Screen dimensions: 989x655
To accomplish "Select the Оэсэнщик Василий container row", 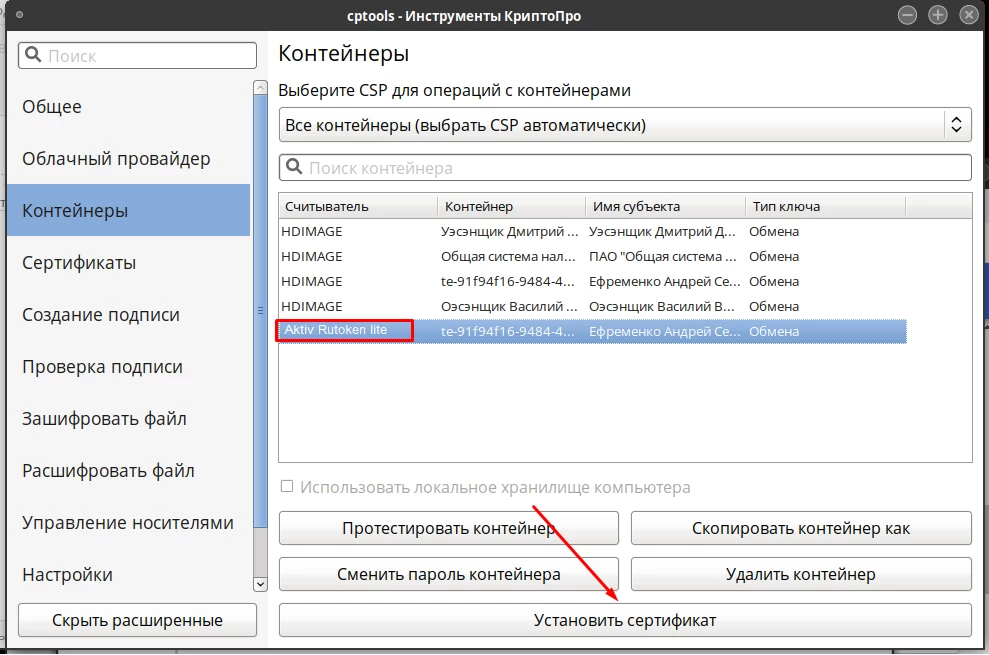I will coord(593,306).
